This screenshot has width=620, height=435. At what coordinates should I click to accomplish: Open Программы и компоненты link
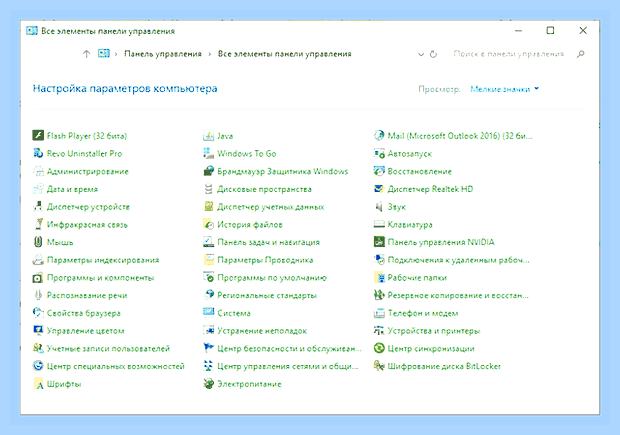[x=100, y=278]
